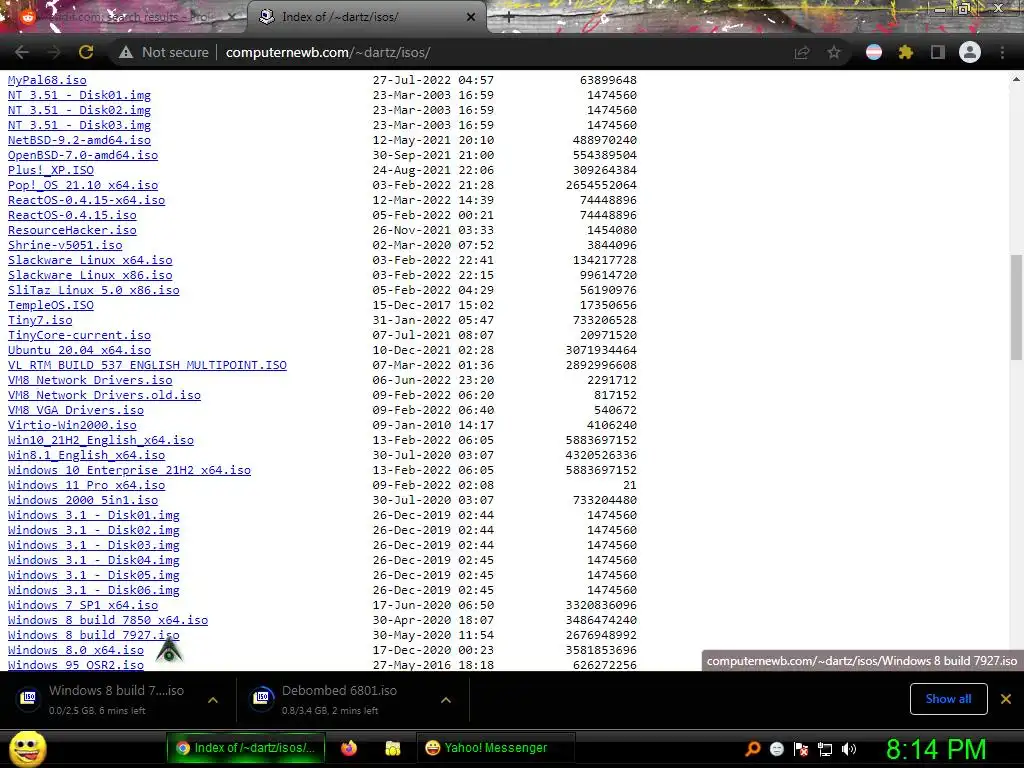
Task: Open Tiny7.iso link
Action: (40, 321)
